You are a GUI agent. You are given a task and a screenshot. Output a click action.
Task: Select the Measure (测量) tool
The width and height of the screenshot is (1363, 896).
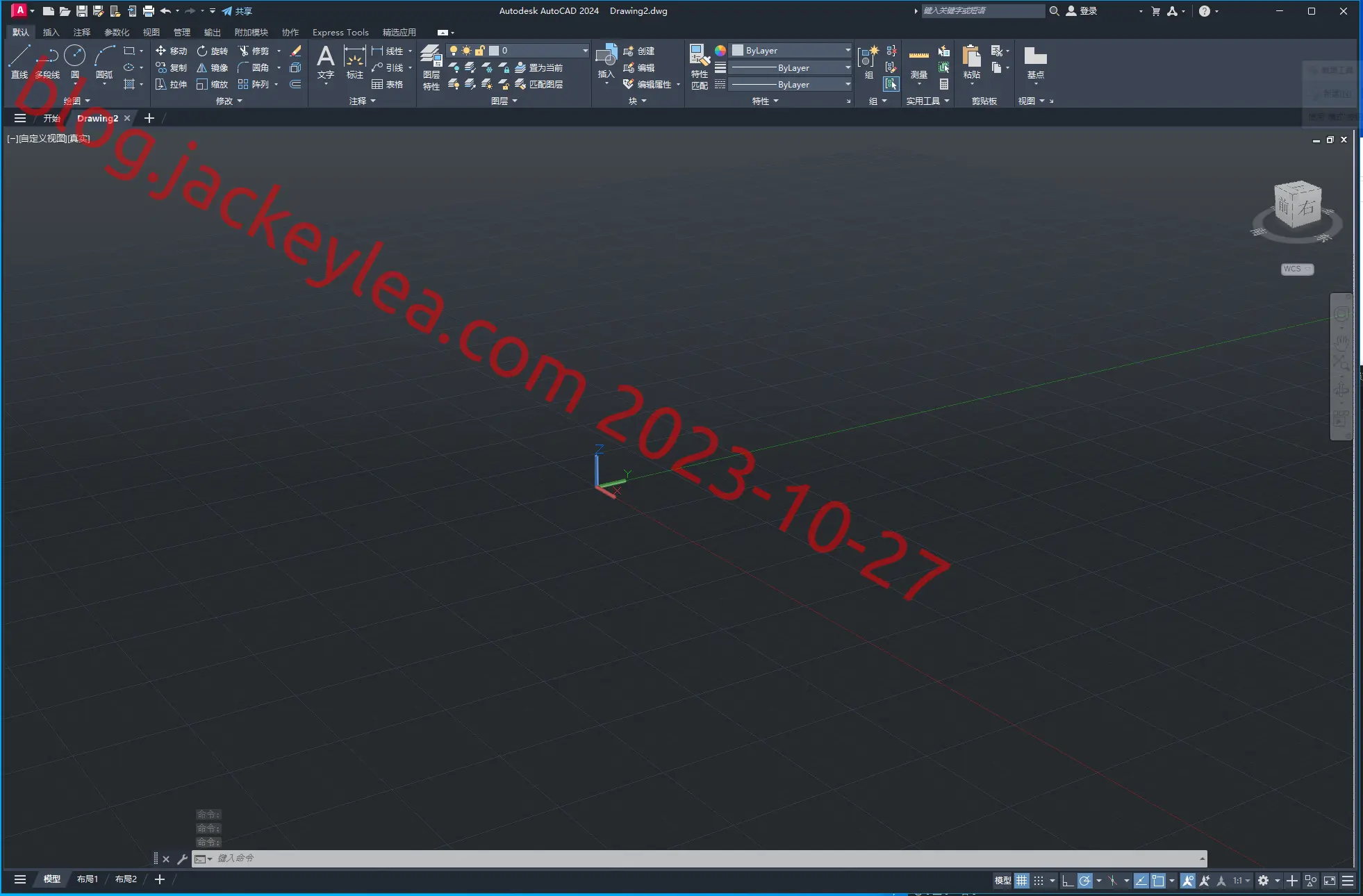pyautogui.click(x=918, y=64)
